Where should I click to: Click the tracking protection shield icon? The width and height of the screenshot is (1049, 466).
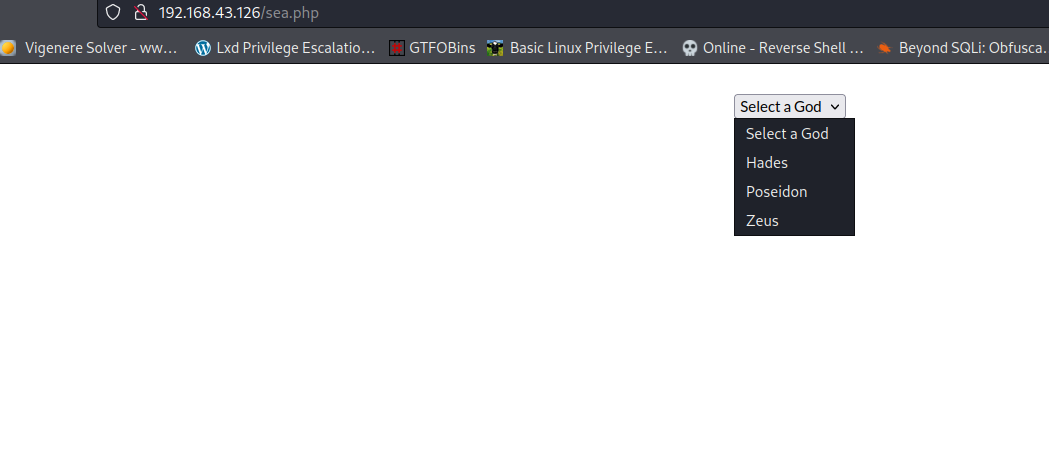(113, 13)
